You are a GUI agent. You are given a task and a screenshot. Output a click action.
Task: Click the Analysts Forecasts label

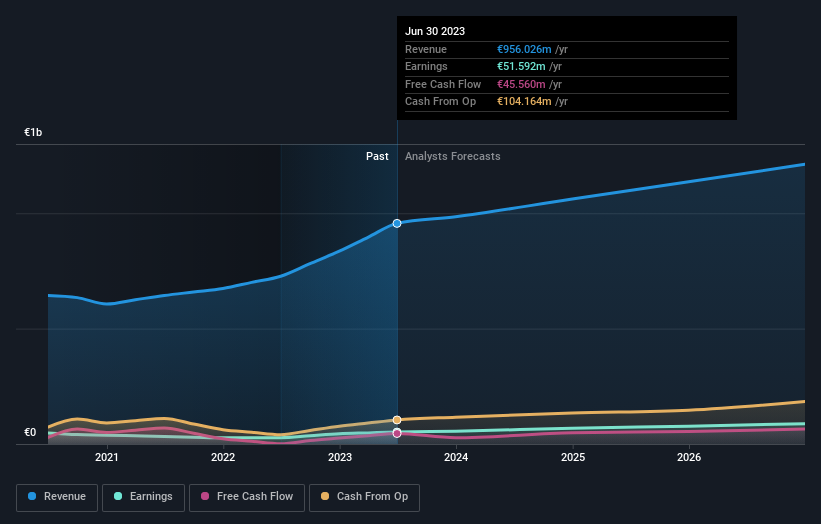click(452, 156)
